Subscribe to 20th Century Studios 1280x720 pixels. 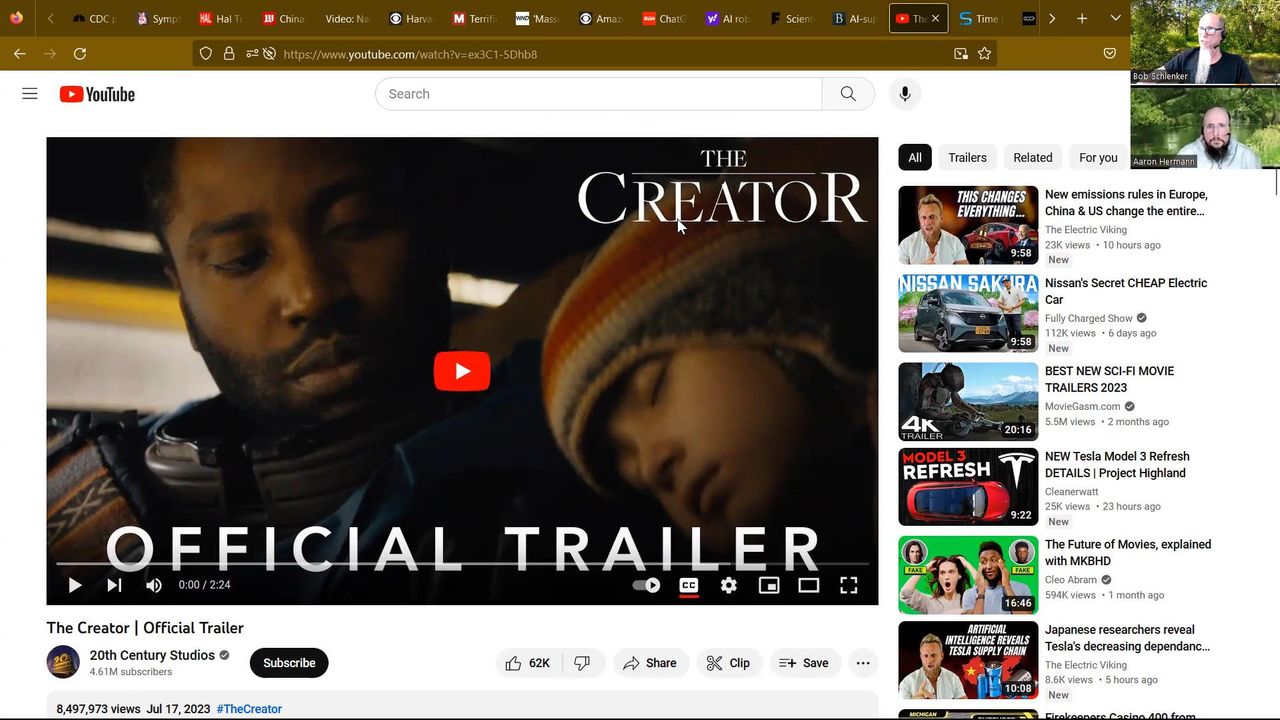coord(289,663)
